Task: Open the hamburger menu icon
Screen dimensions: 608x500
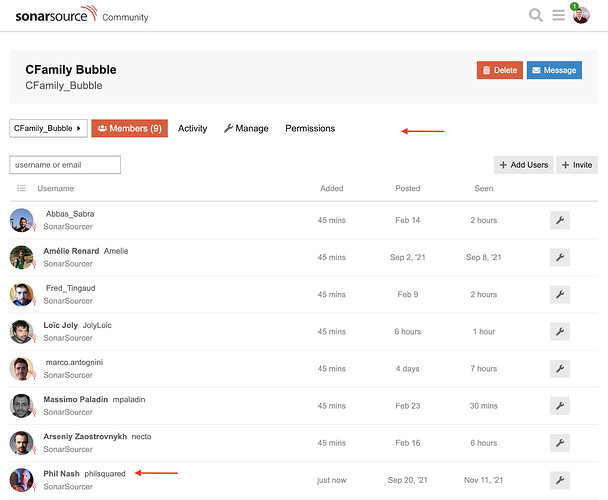Action: point(558,15)
